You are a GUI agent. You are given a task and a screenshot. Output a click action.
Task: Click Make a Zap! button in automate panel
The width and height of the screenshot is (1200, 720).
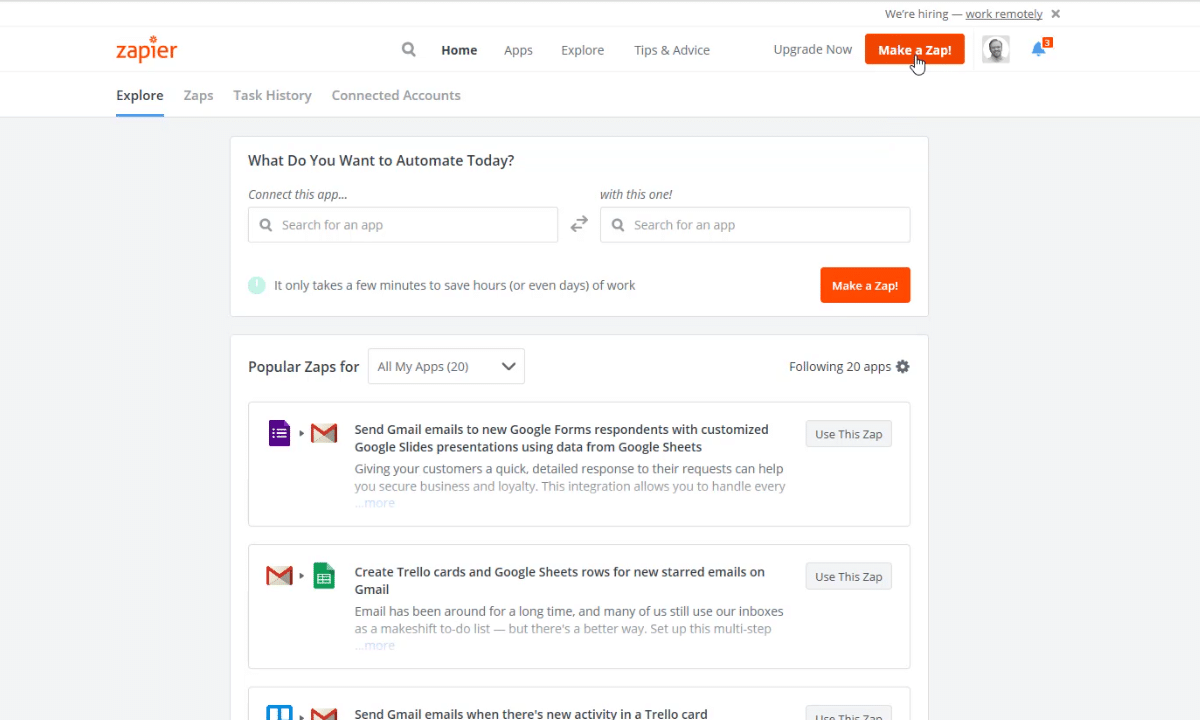click(x=865, y=285)
